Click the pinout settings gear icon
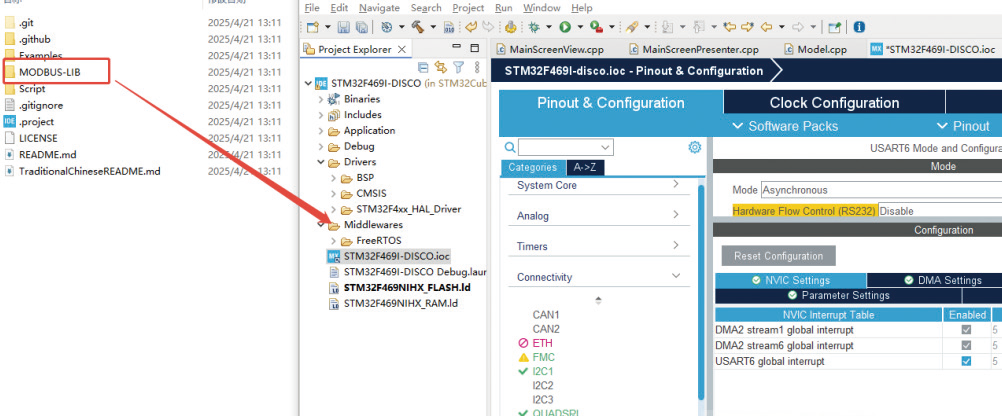Screen dimensions: 1002x416 [x=695, y=147]
